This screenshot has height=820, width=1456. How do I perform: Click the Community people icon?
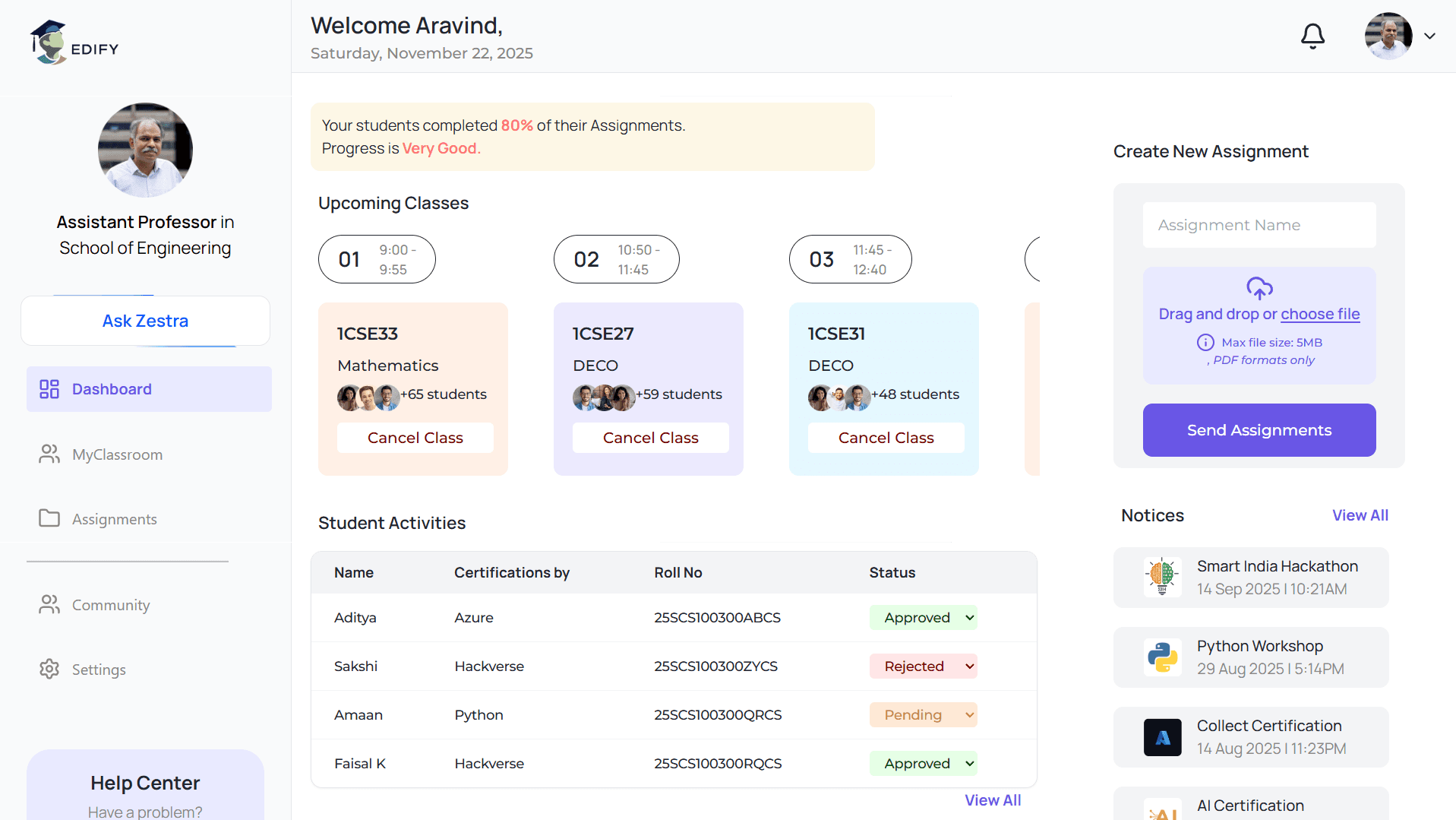49,605
